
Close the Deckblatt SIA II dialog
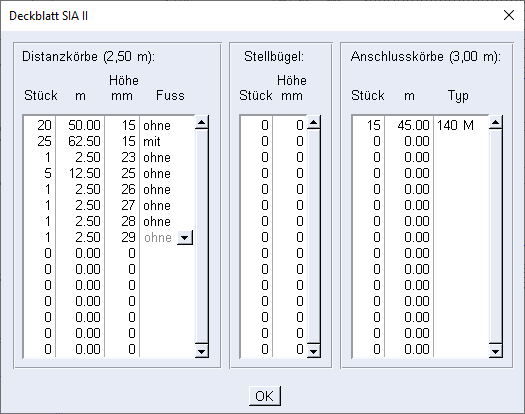tap(509, 15)
